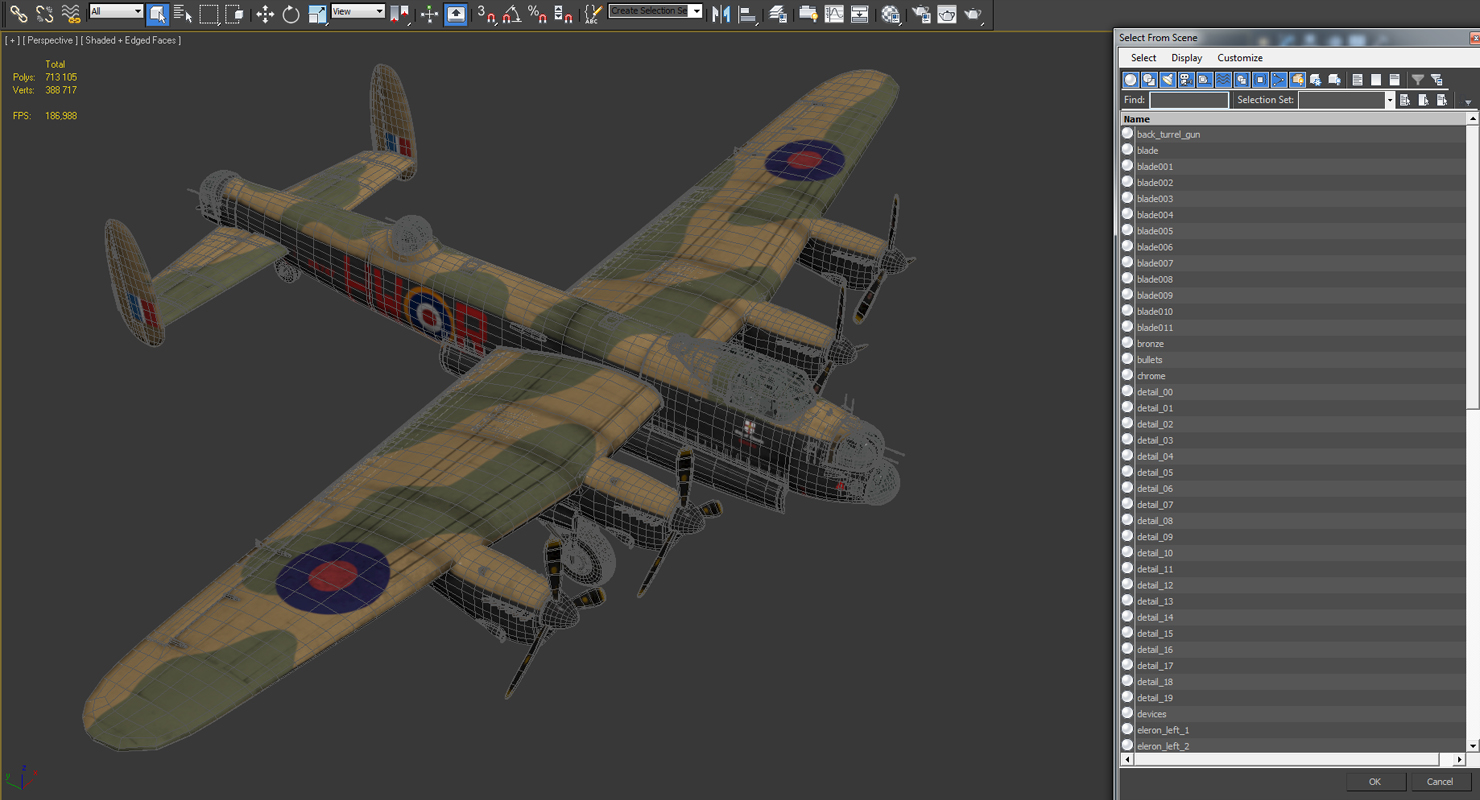
Task: Click inside the Find text field
Action: (x=1189, y=100)
